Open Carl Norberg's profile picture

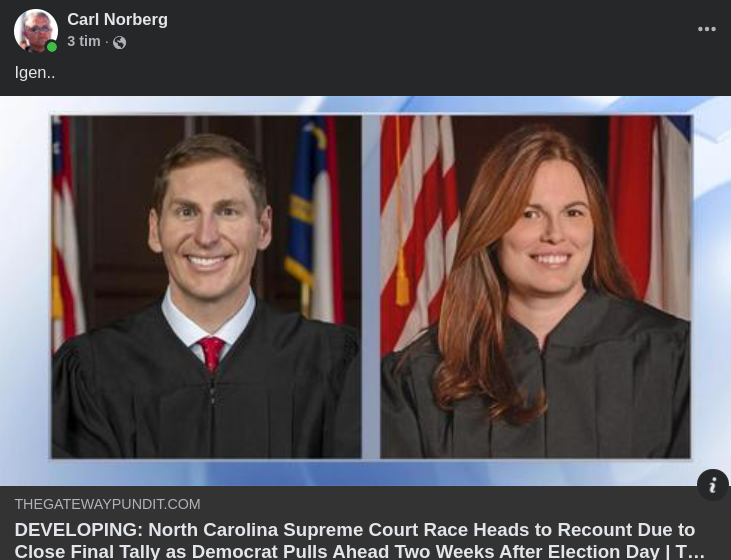coord(36,31)
